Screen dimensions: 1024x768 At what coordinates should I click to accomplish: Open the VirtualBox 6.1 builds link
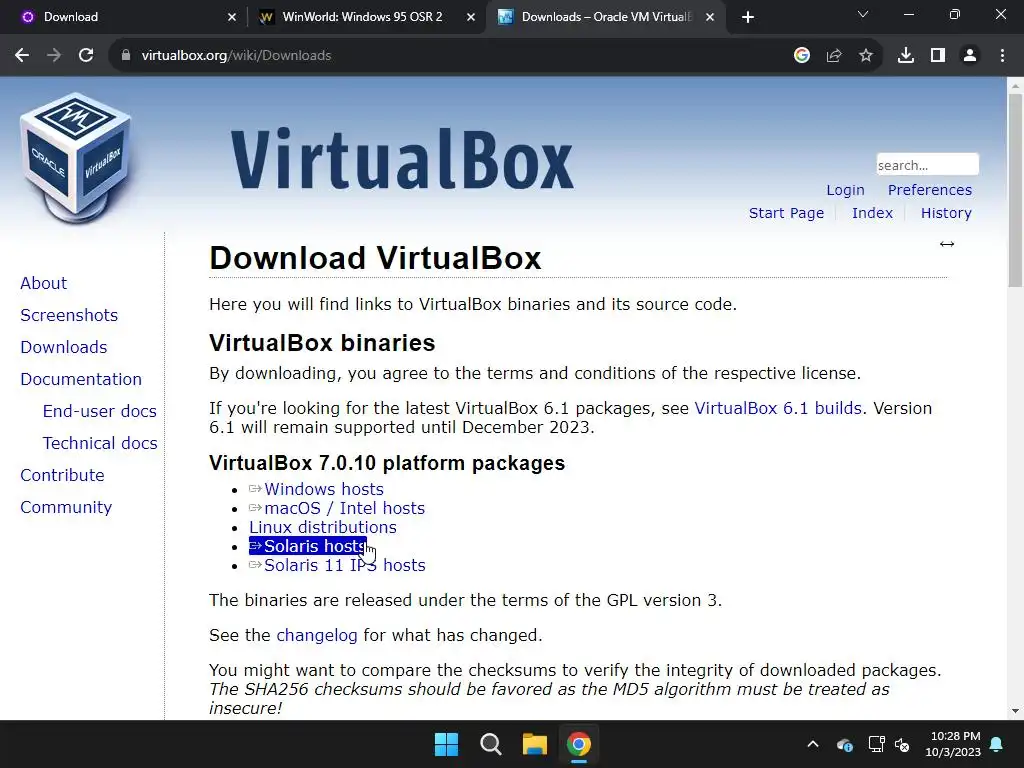click(778, 408)
